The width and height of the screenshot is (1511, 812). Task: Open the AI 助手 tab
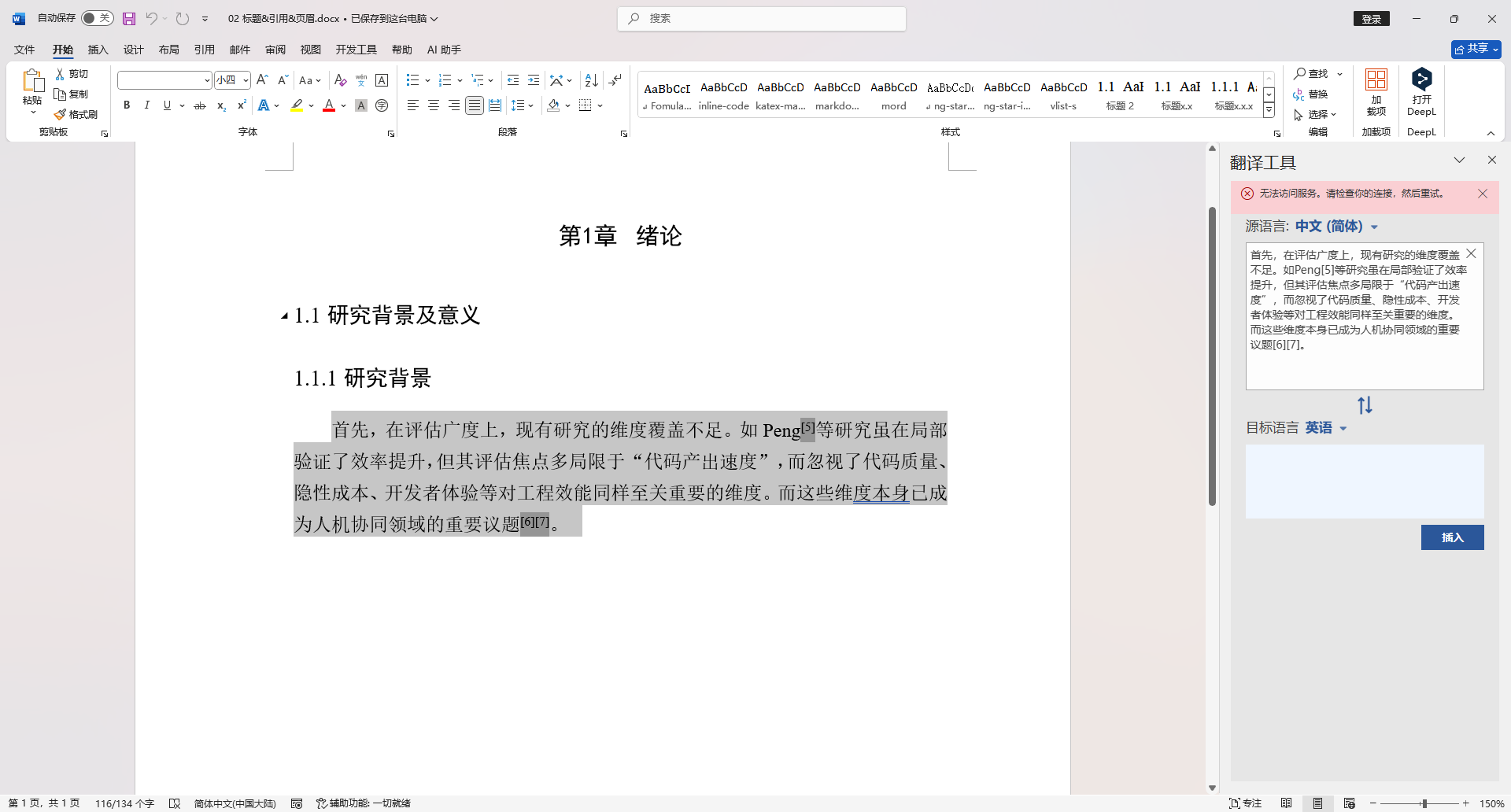(444, 50)
